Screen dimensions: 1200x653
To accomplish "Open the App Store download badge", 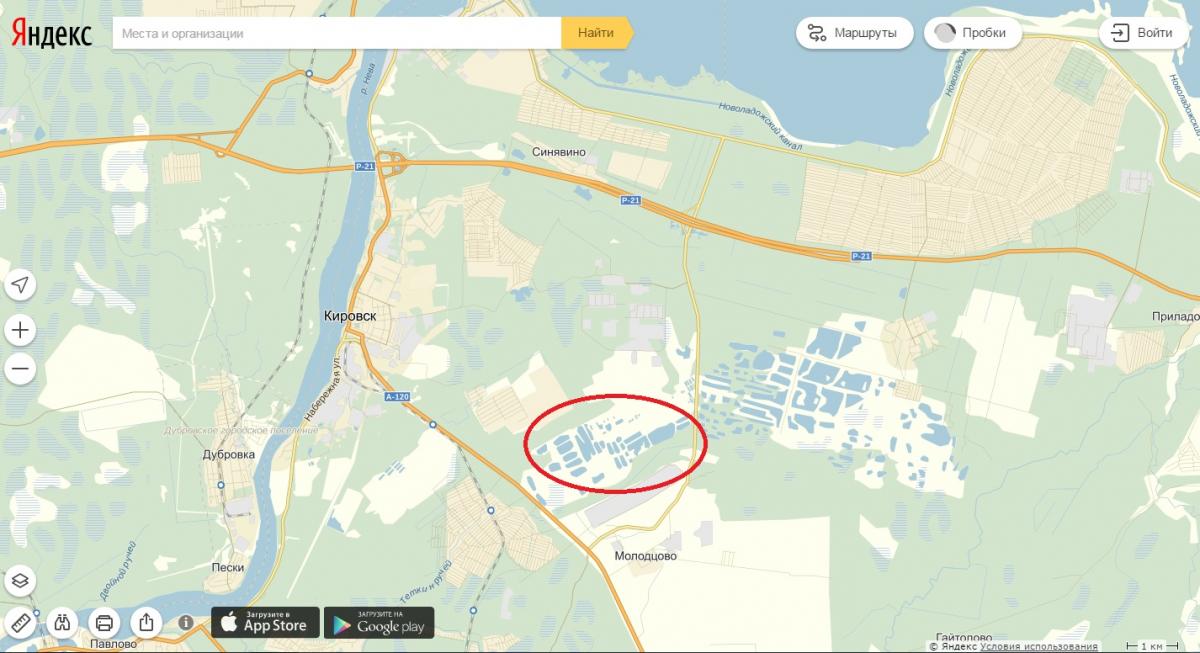I will pyautogui.click(x=265, y=622).
